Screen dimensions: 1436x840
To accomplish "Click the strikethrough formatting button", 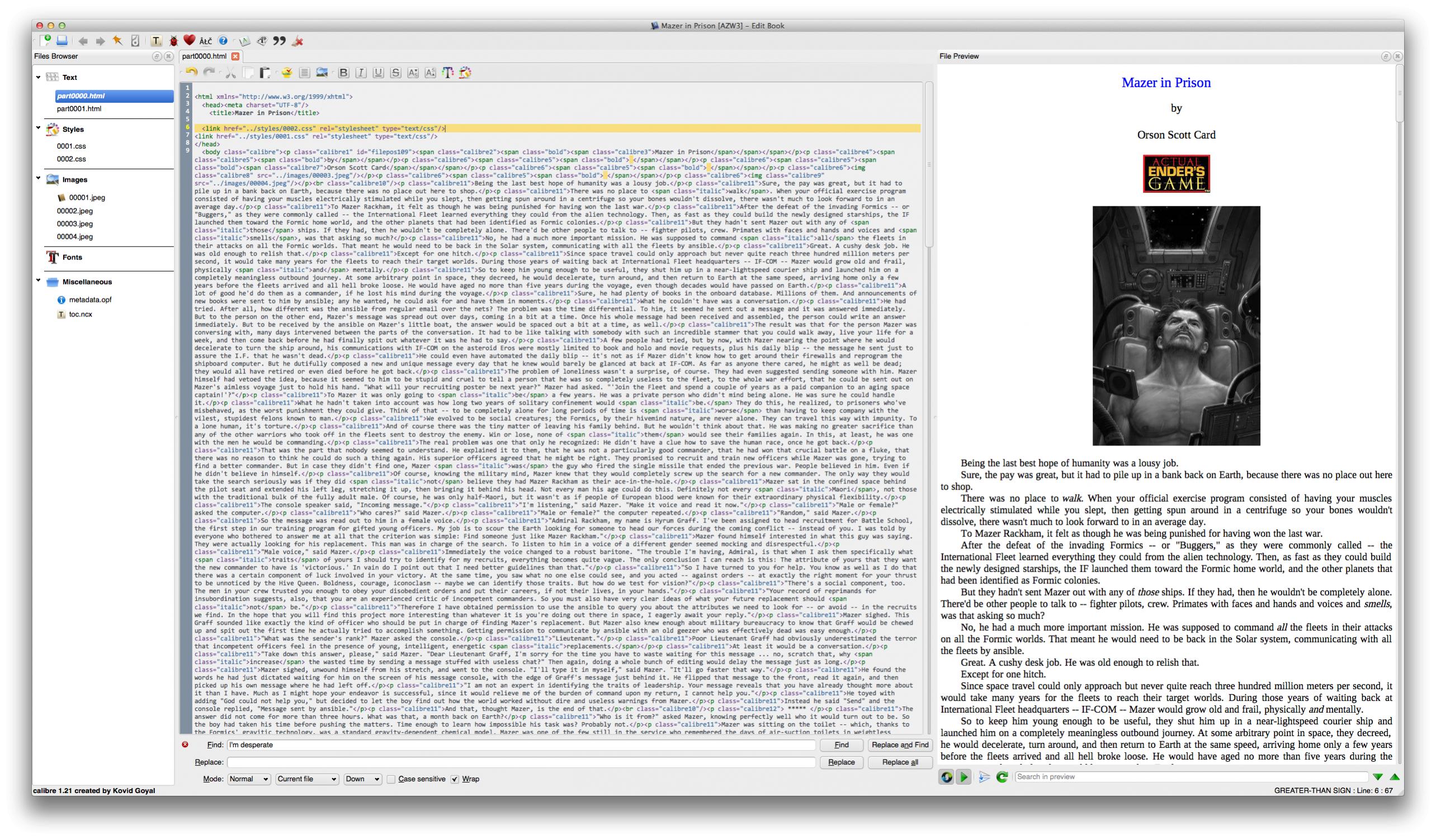I will point(395,73).
